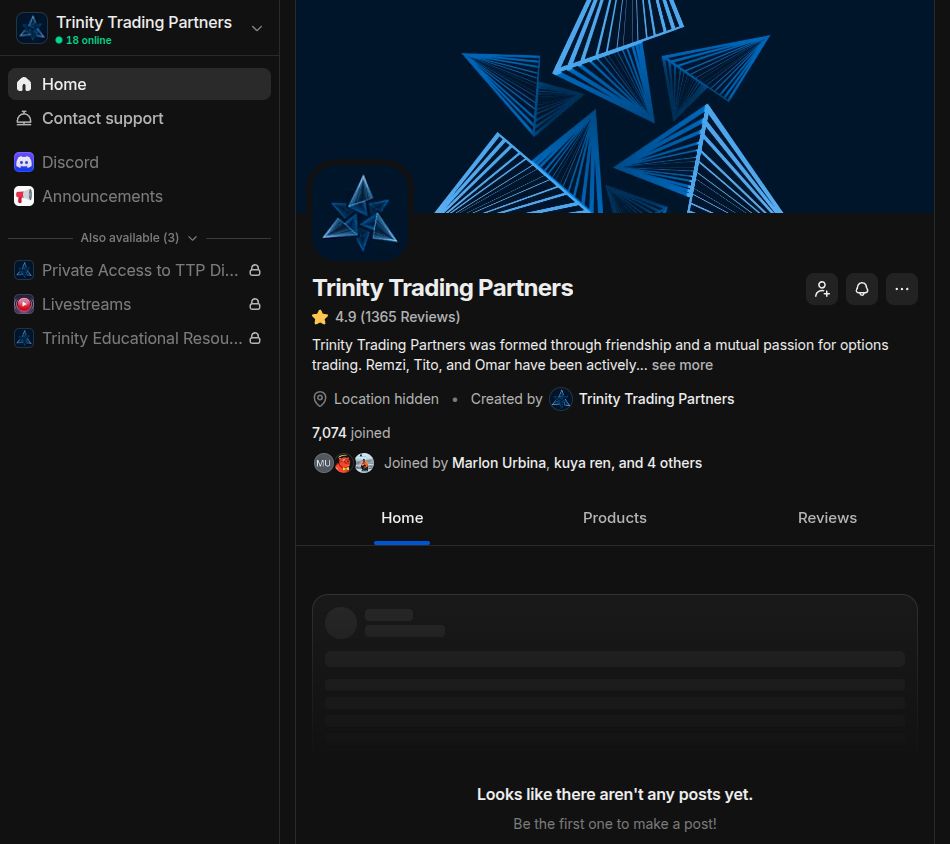Viewport: 950px width, 844px height.
Task: Click the creator's small avatar icon
Action: (561, 399)
